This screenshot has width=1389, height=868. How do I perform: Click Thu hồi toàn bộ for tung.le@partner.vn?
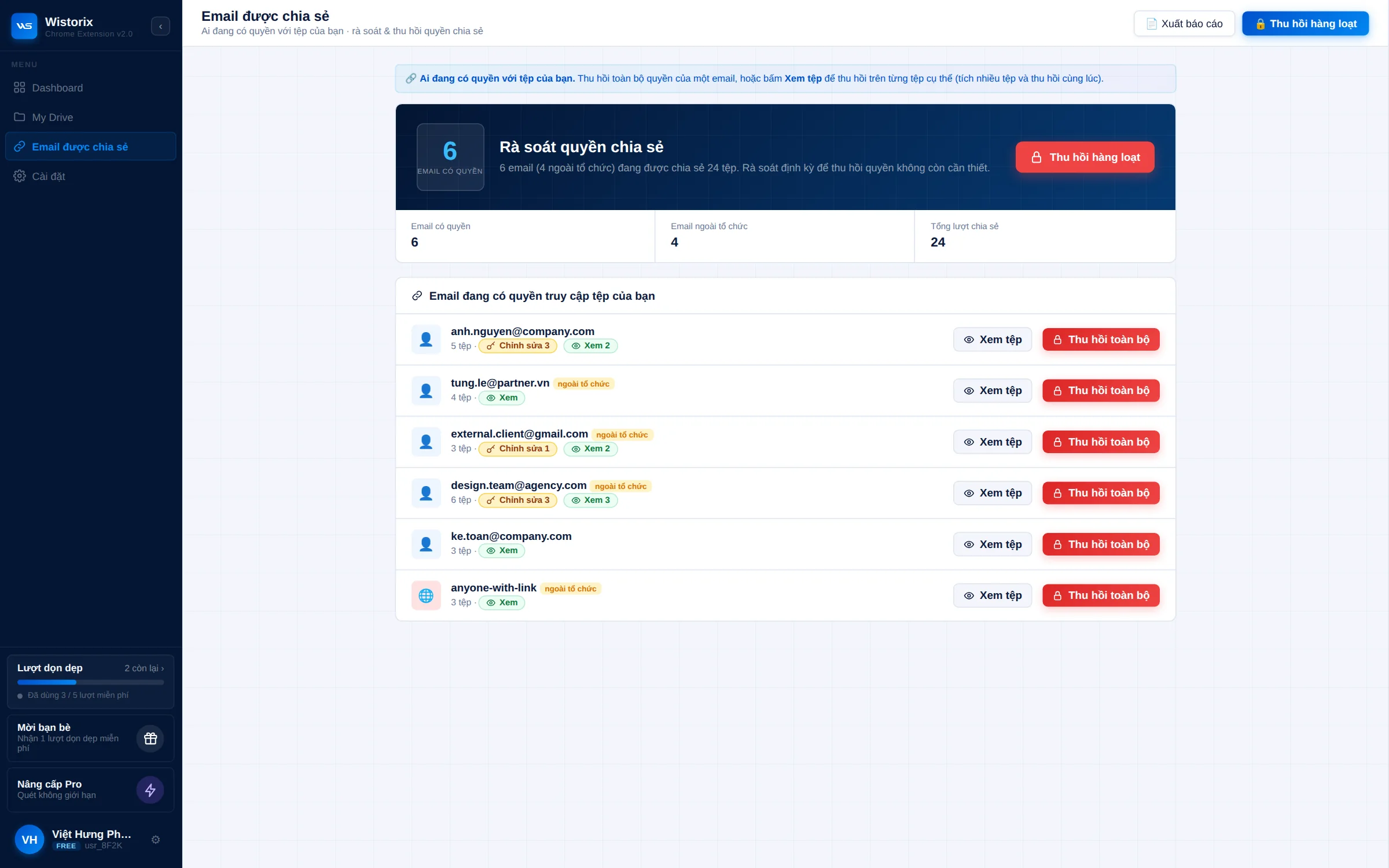coord(1101,391)
